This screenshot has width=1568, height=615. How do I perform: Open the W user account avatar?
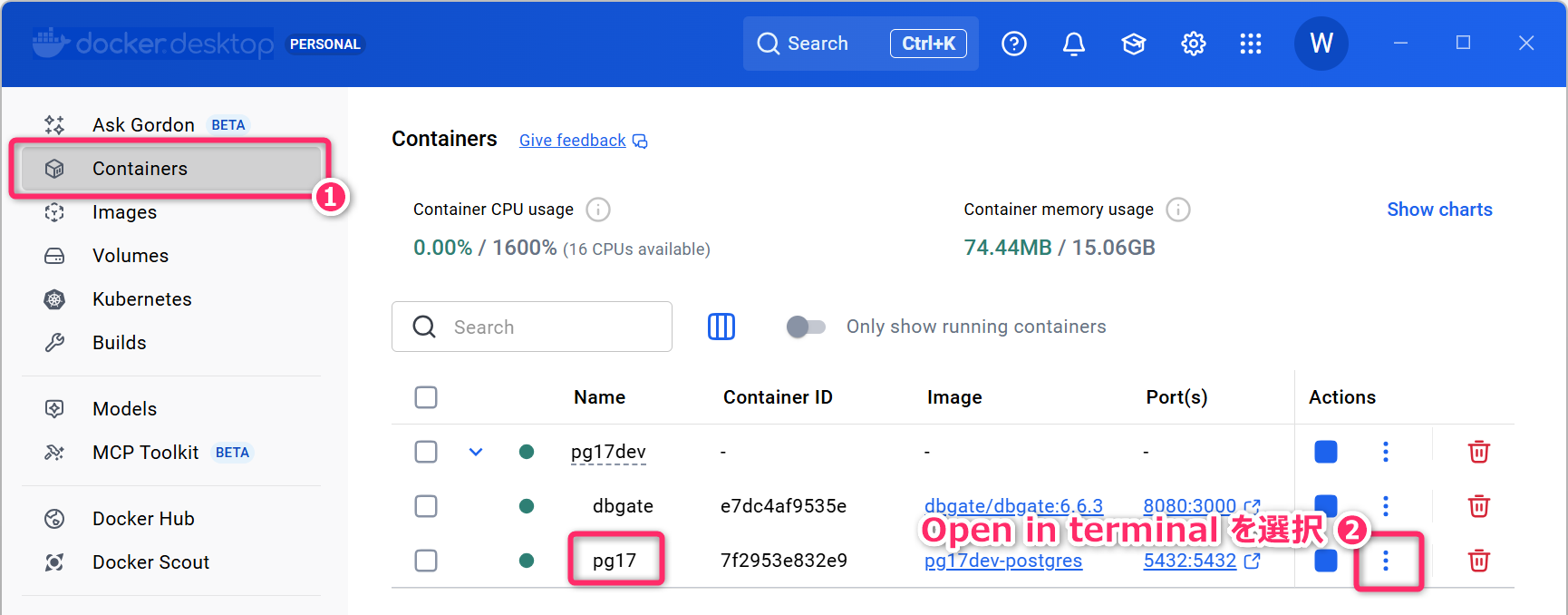pos(1321,44)
